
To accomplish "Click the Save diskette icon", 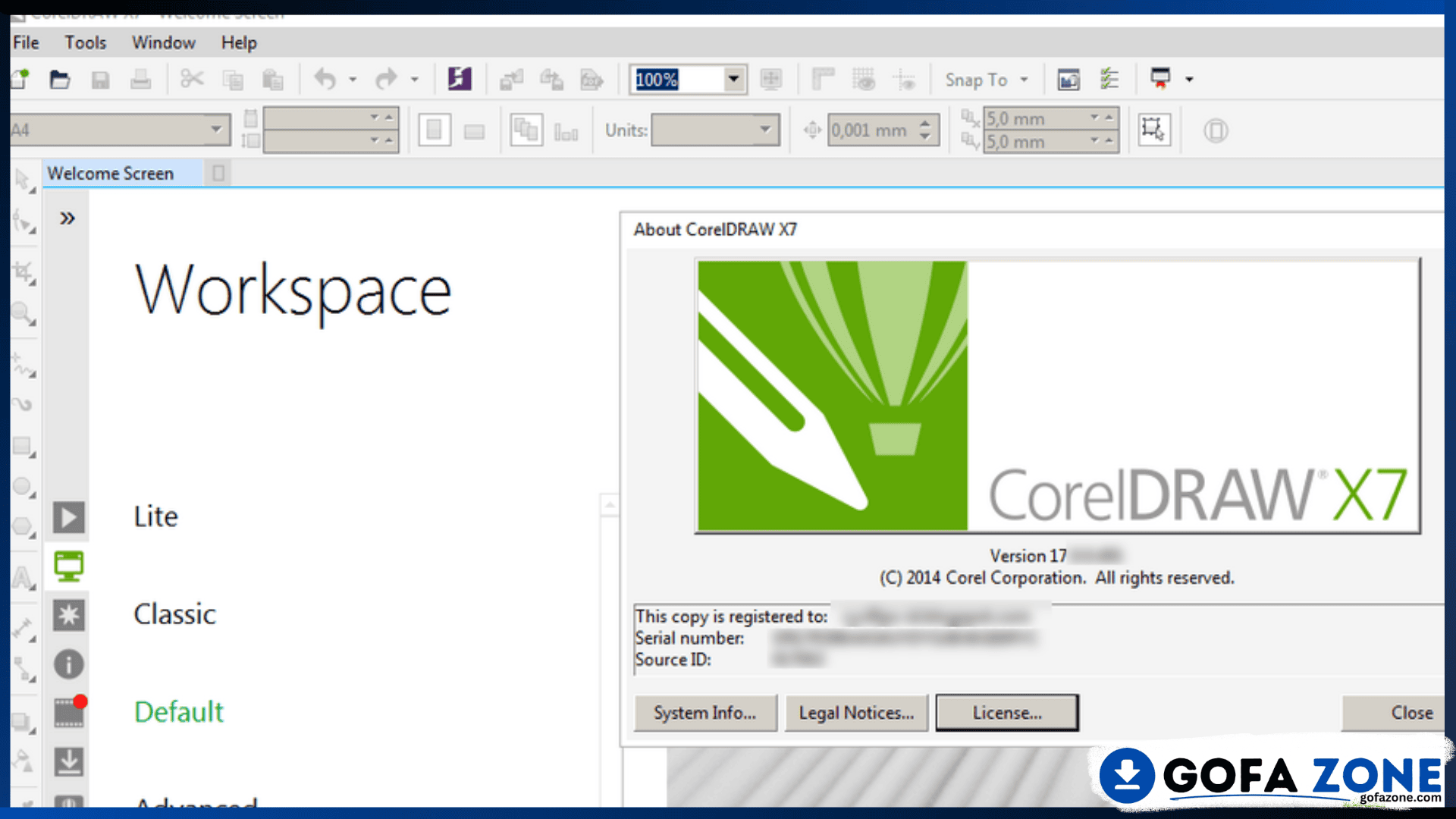I will point(100,79).
